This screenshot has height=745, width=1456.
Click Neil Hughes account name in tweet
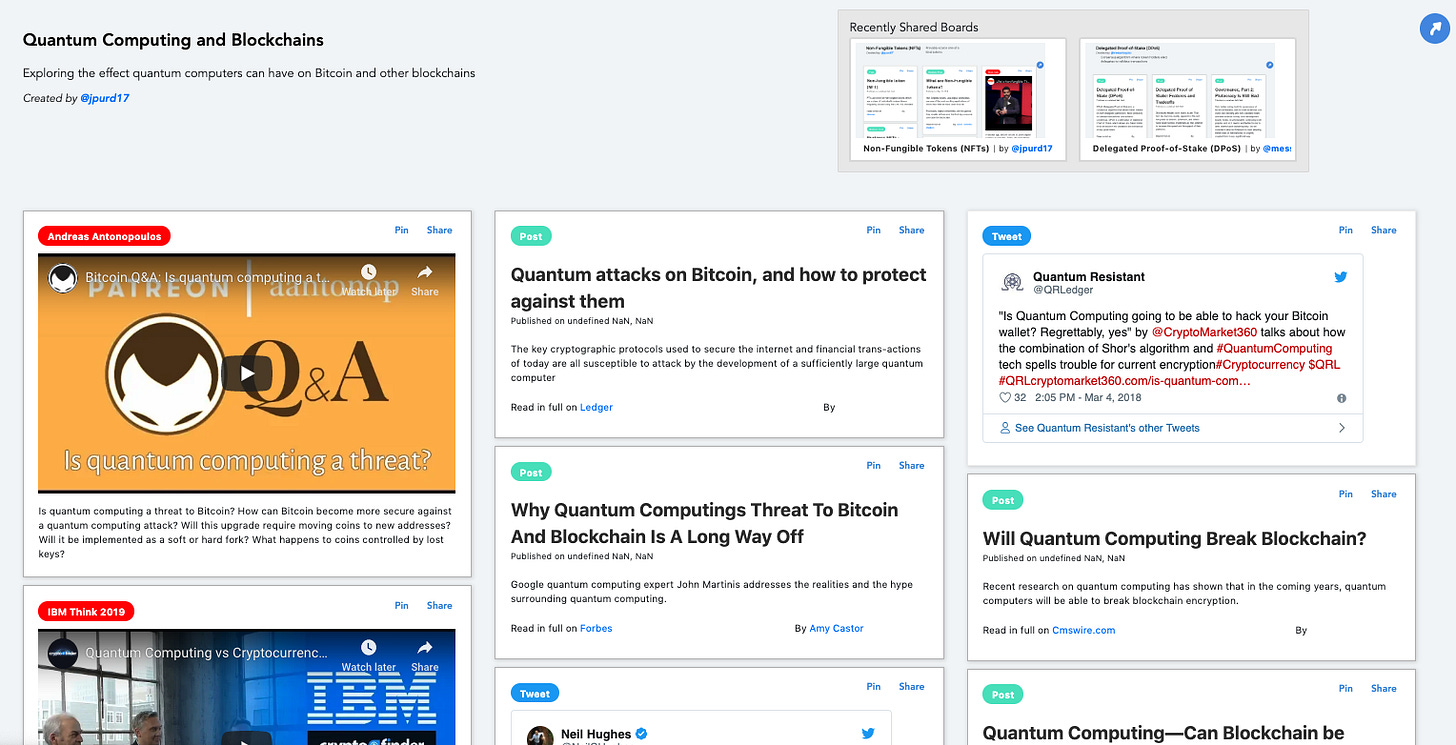click(596, 734)
